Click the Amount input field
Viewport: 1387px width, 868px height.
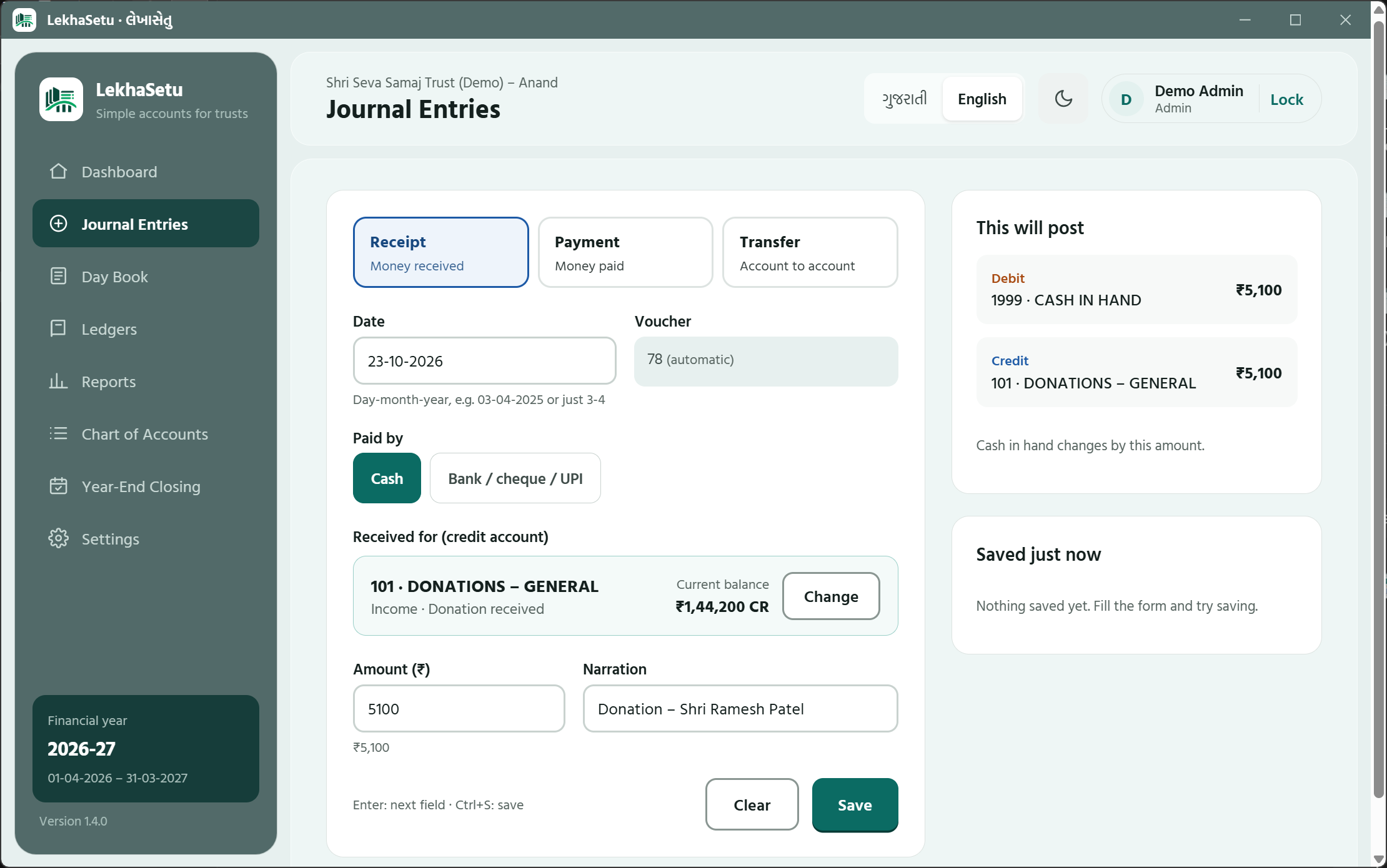(459, 709)
